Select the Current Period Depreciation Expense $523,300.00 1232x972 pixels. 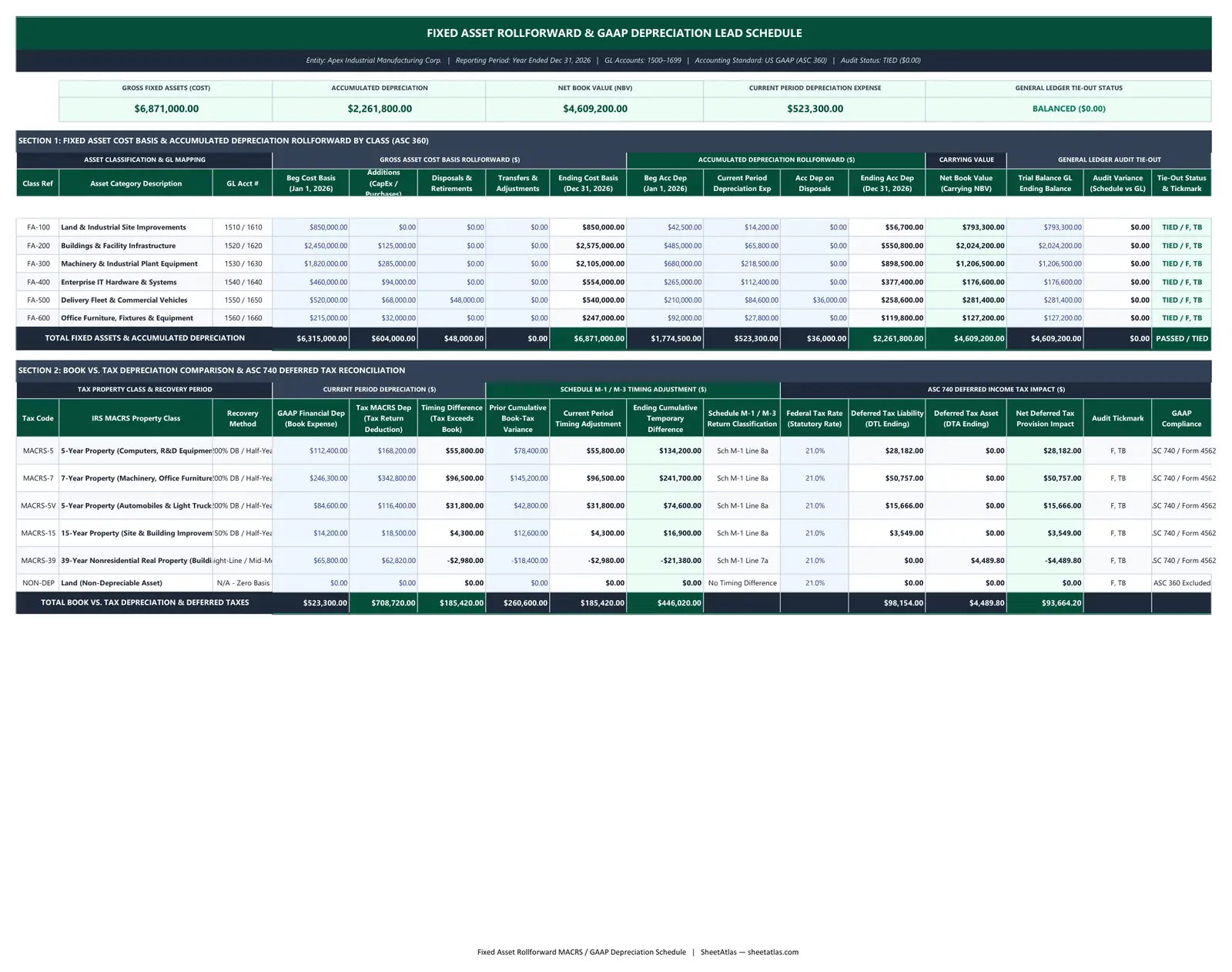(815, 109)
